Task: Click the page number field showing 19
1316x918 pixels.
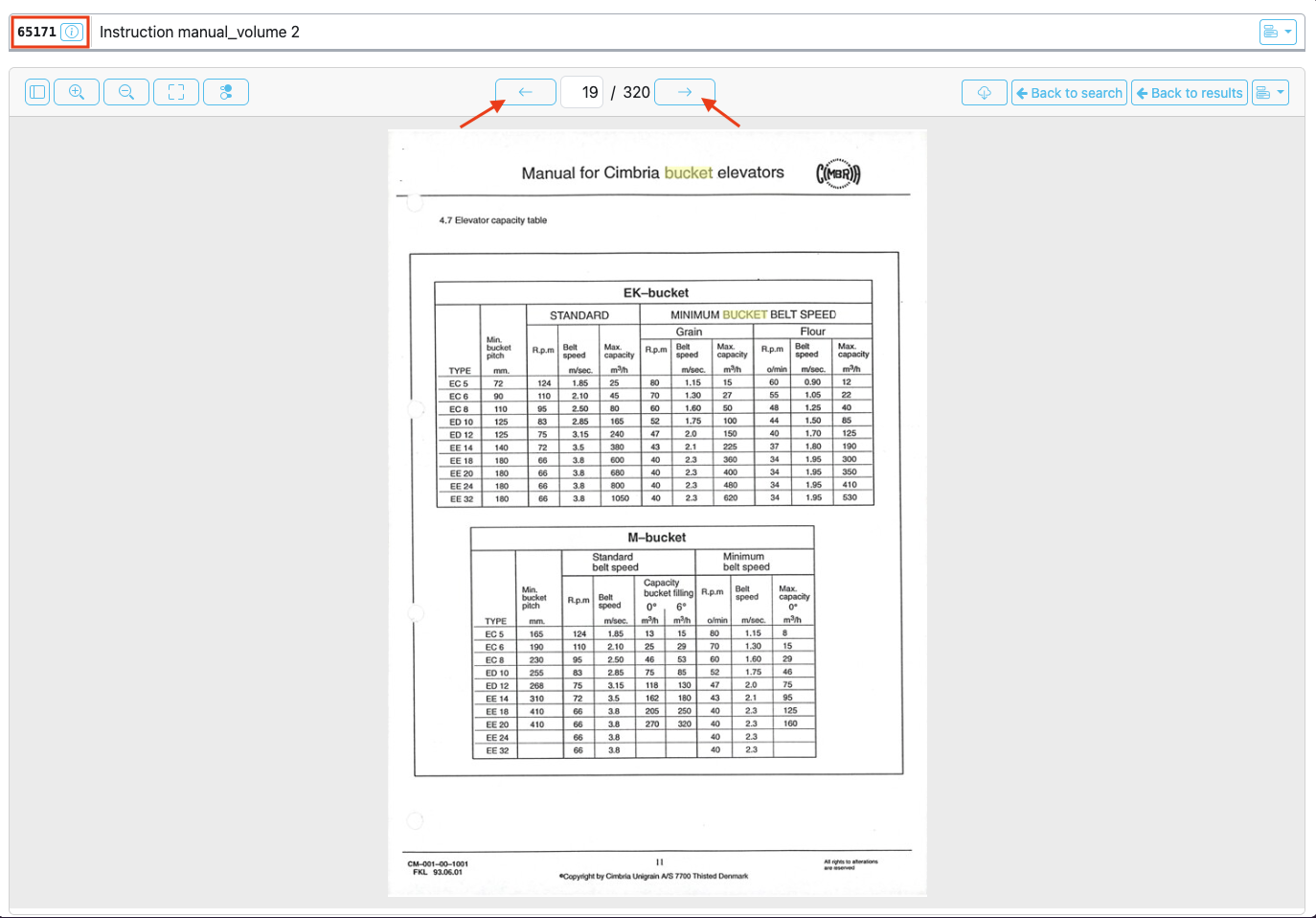Action: (581, 92)
